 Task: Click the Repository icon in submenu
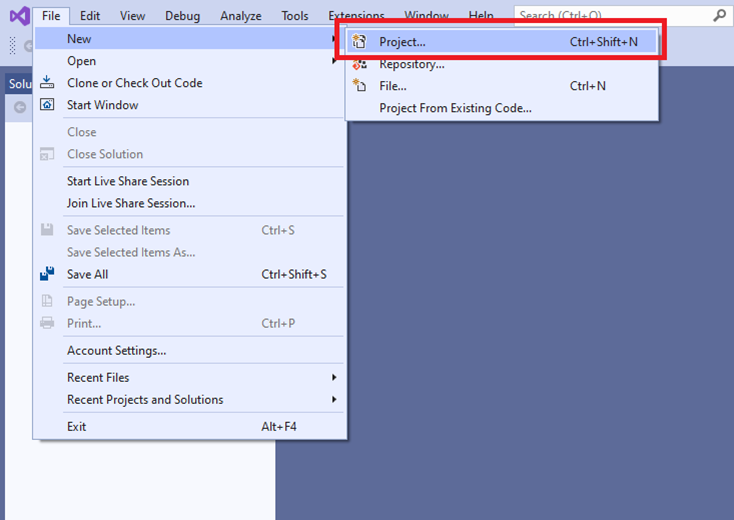tap(360, 64)
